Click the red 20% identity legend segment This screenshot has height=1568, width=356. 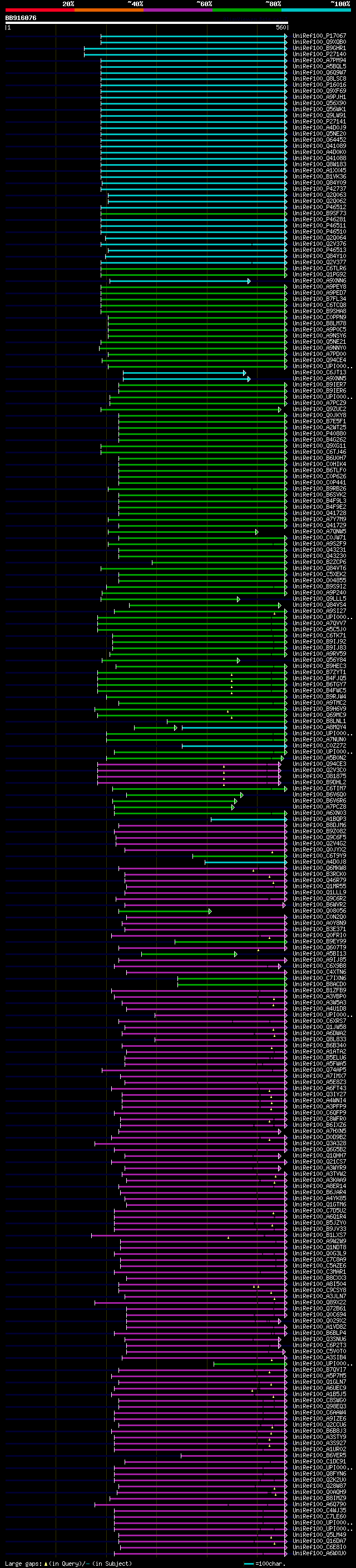point(39,11)
